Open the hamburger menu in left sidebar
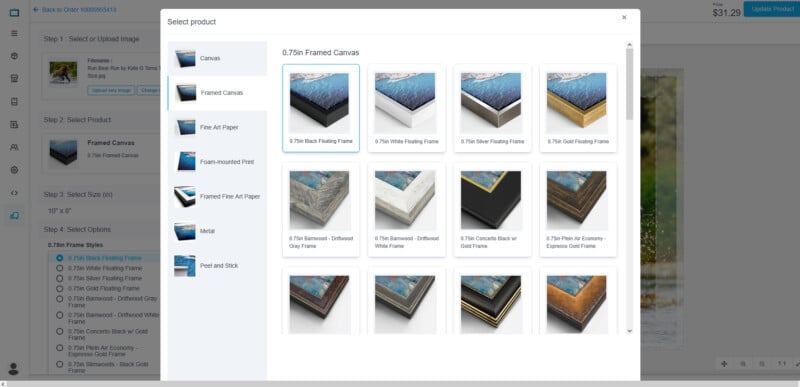 point(14,33)
